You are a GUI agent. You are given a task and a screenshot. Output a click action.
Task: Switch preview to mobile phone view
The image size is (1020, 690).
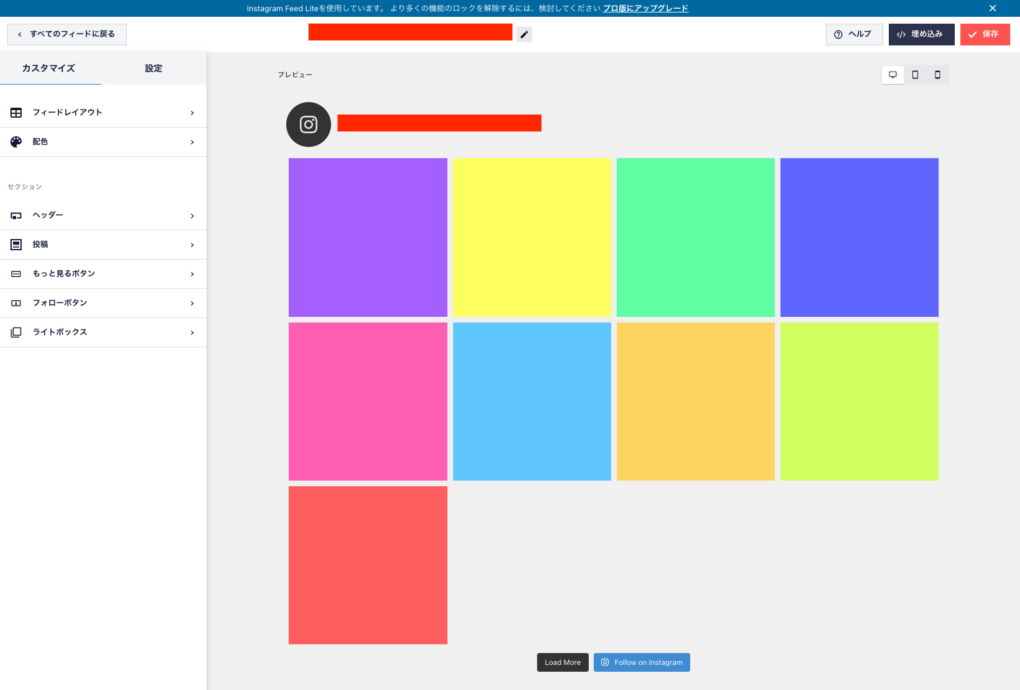pos(936,73)
